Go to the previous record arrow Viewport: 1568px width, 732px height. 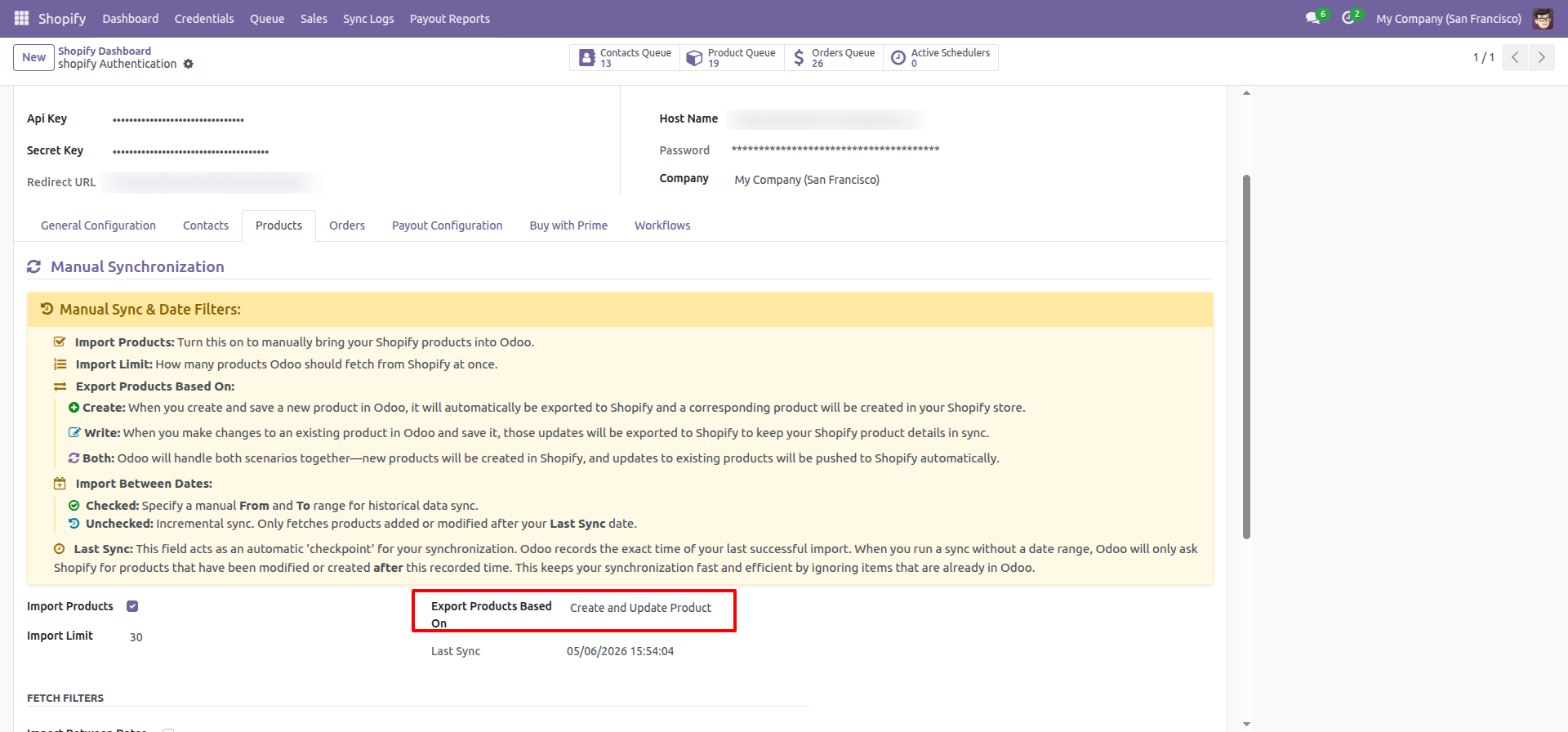tap(1515, 57)
